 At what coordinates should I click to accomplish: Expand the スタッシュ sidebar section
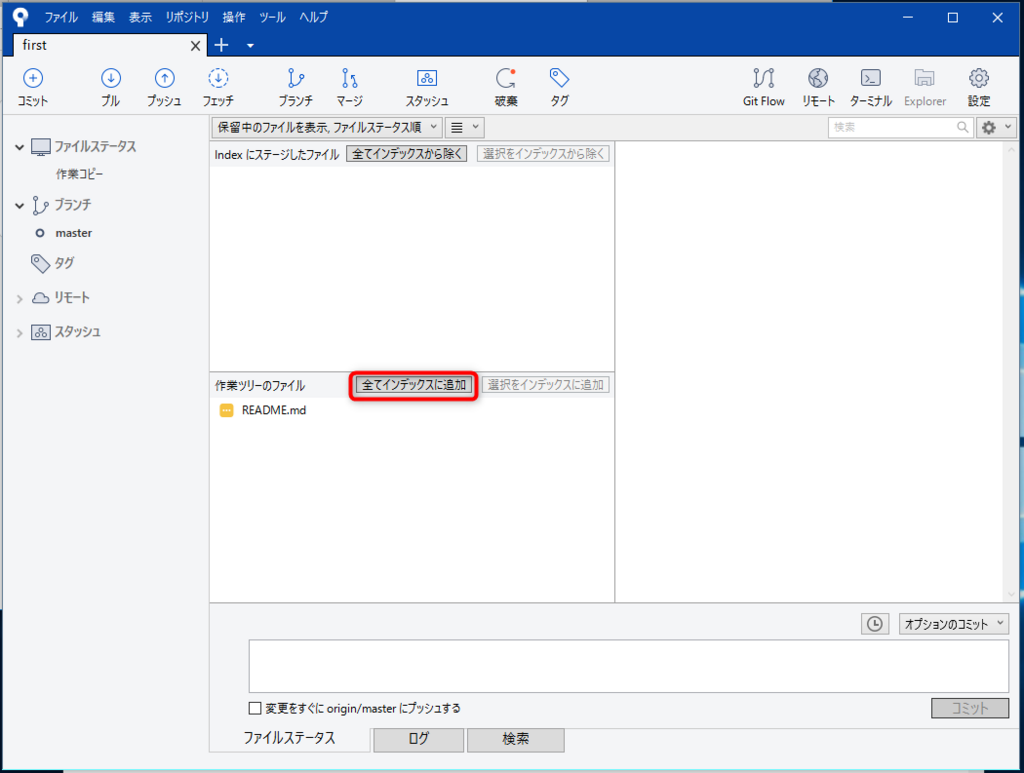20,333
